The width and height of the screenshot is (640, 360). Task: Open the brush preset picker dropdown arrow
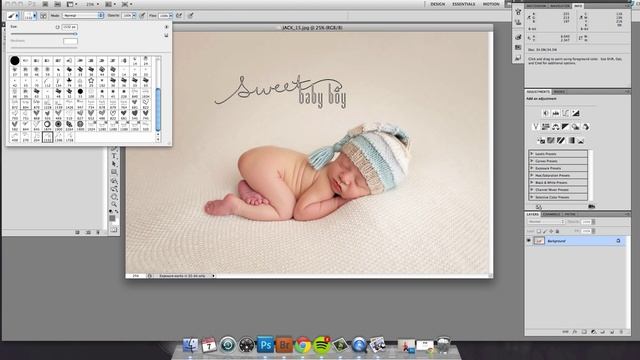34,16
